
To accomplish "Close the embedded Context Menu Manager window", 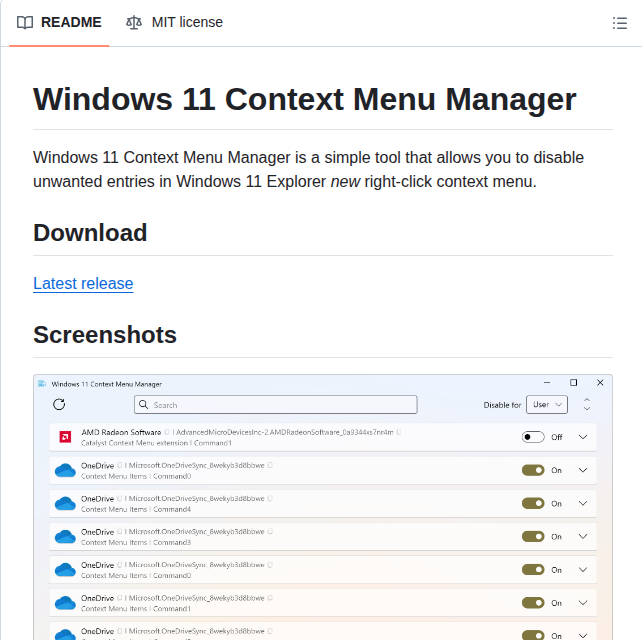I will pyautogui.click(x=600, y=382).
